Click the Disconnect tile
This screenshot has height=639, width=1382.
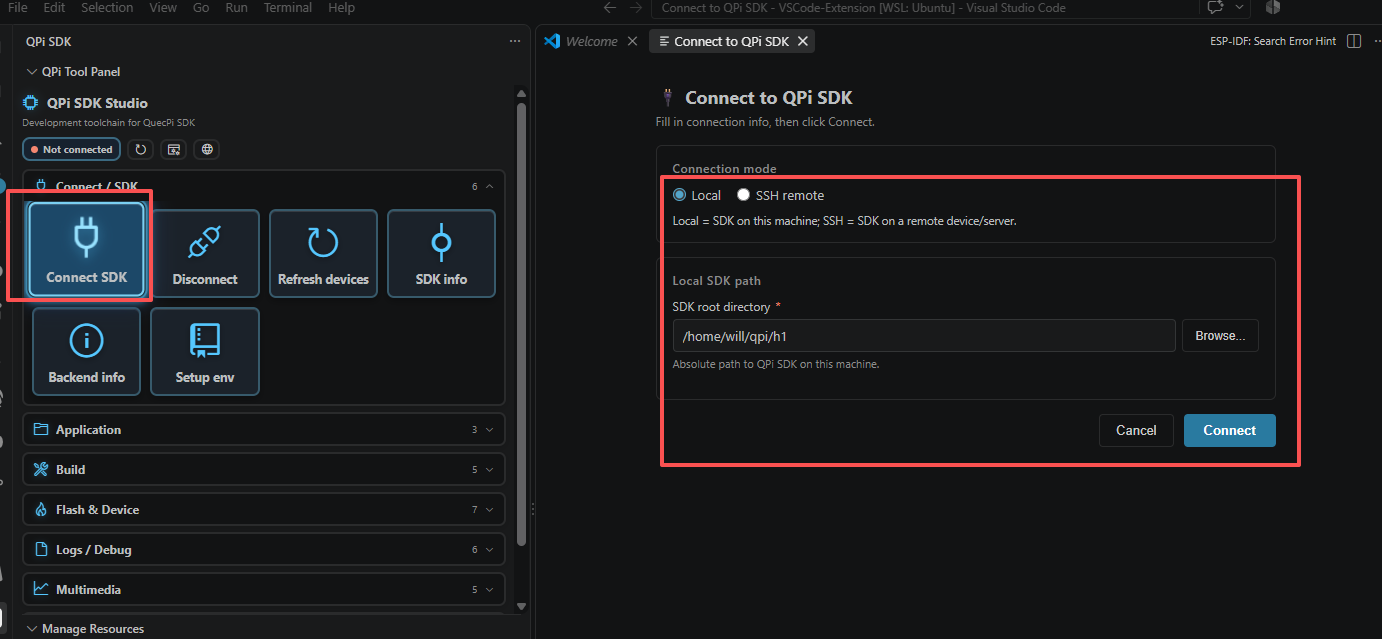(x=205, y=253)
